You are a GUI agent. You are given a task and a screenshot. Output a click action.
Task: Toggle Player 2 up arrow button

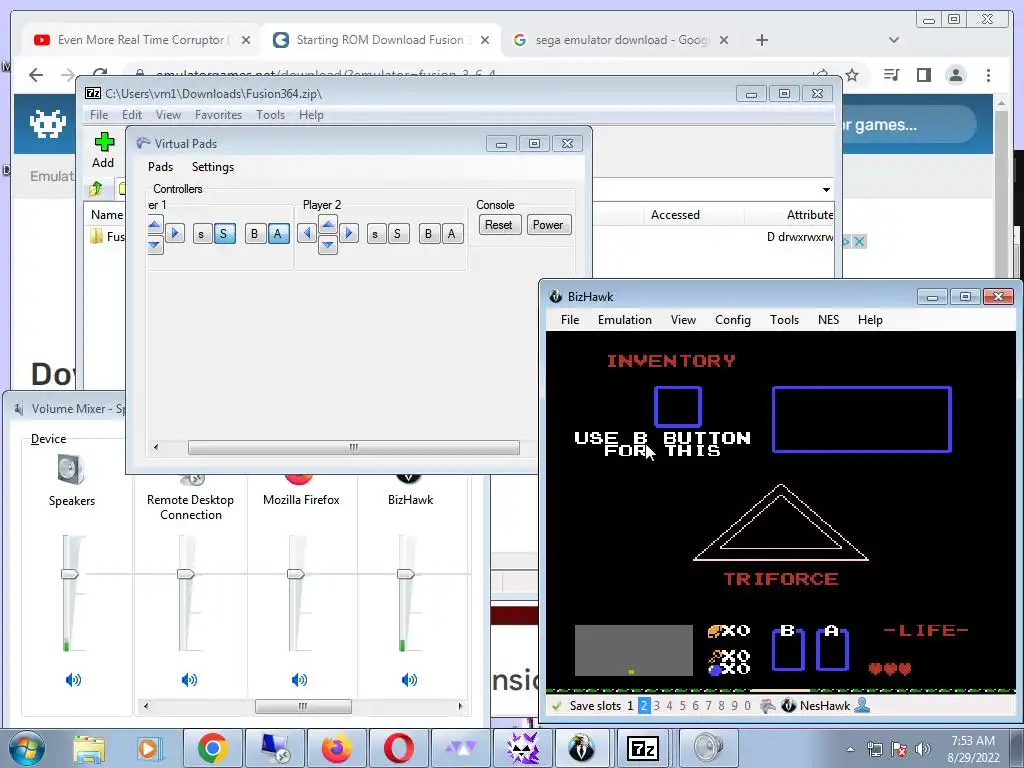(x=328, y=224)
